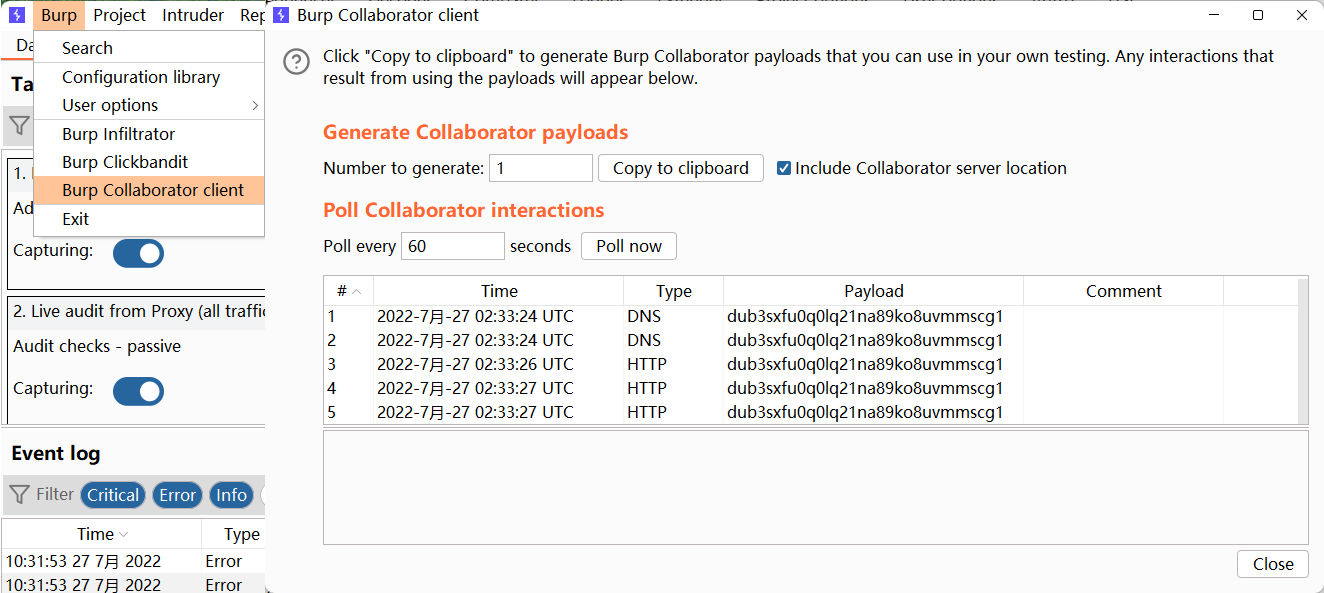
Task: Click the Burp Suite lightning logo icon
Action: coord(17,15)
